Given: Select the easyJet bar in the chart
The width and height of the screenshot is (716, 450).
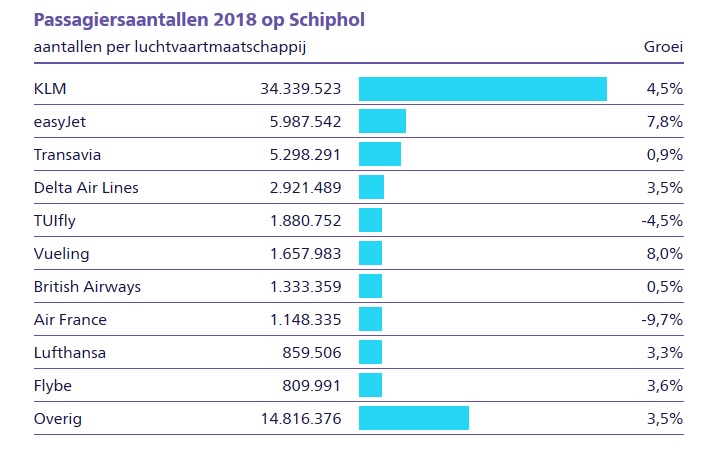Looking at the screenshot, I should [x=382, y=121].
